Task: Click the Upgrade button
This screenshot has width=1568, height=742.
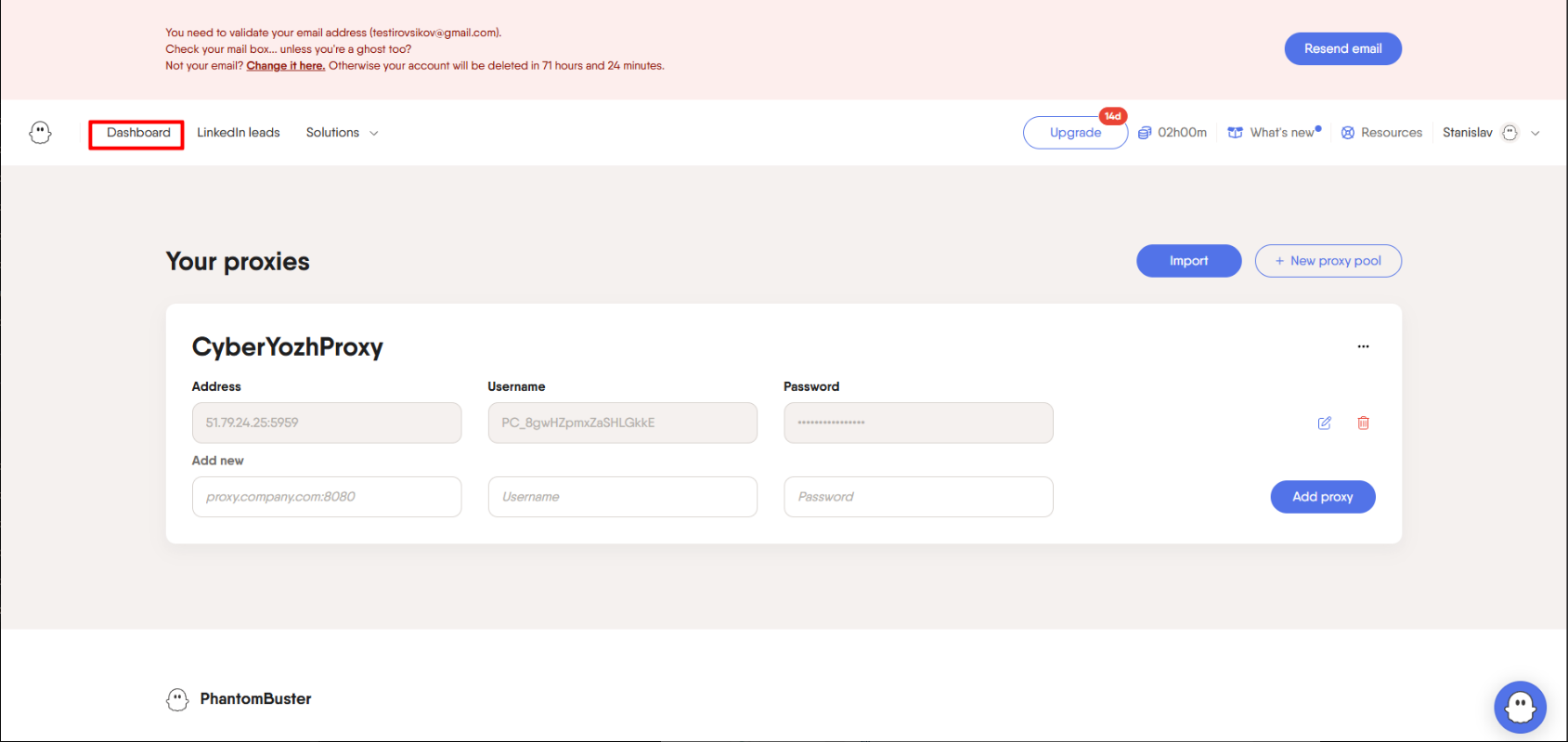Action: tap(1075, 133)
